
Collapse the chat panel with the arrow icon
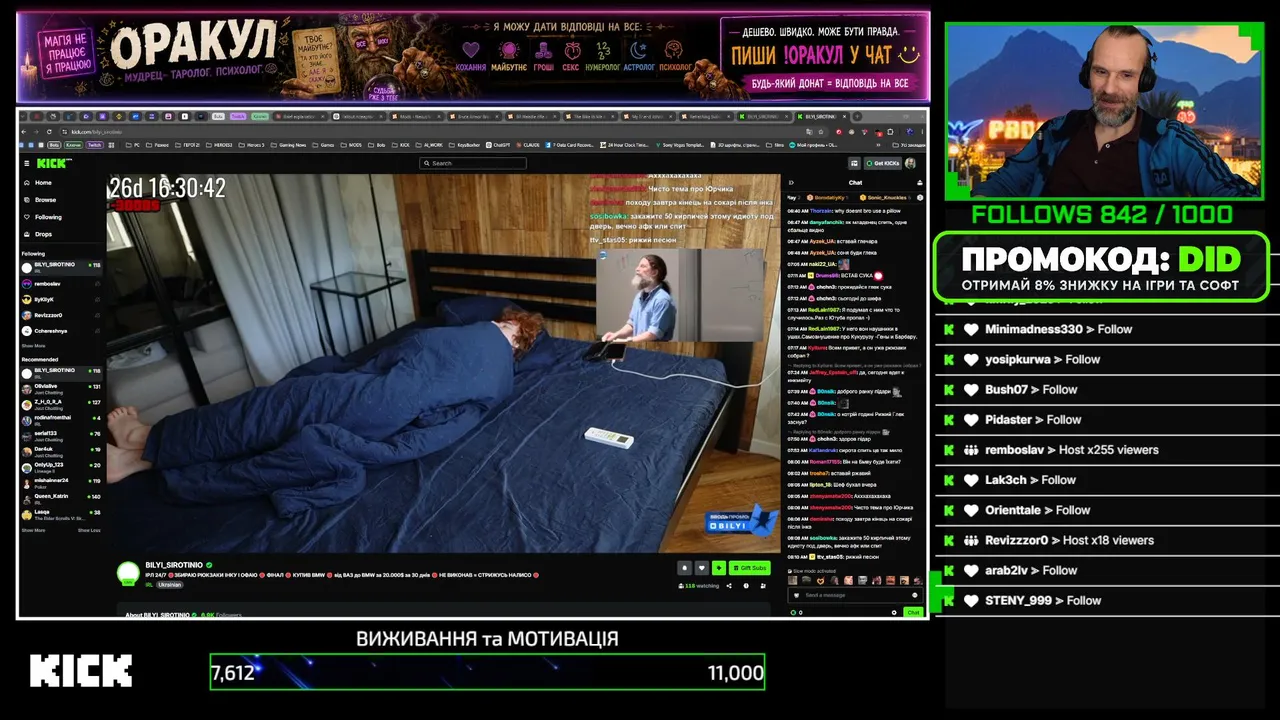tap(793, 183)
